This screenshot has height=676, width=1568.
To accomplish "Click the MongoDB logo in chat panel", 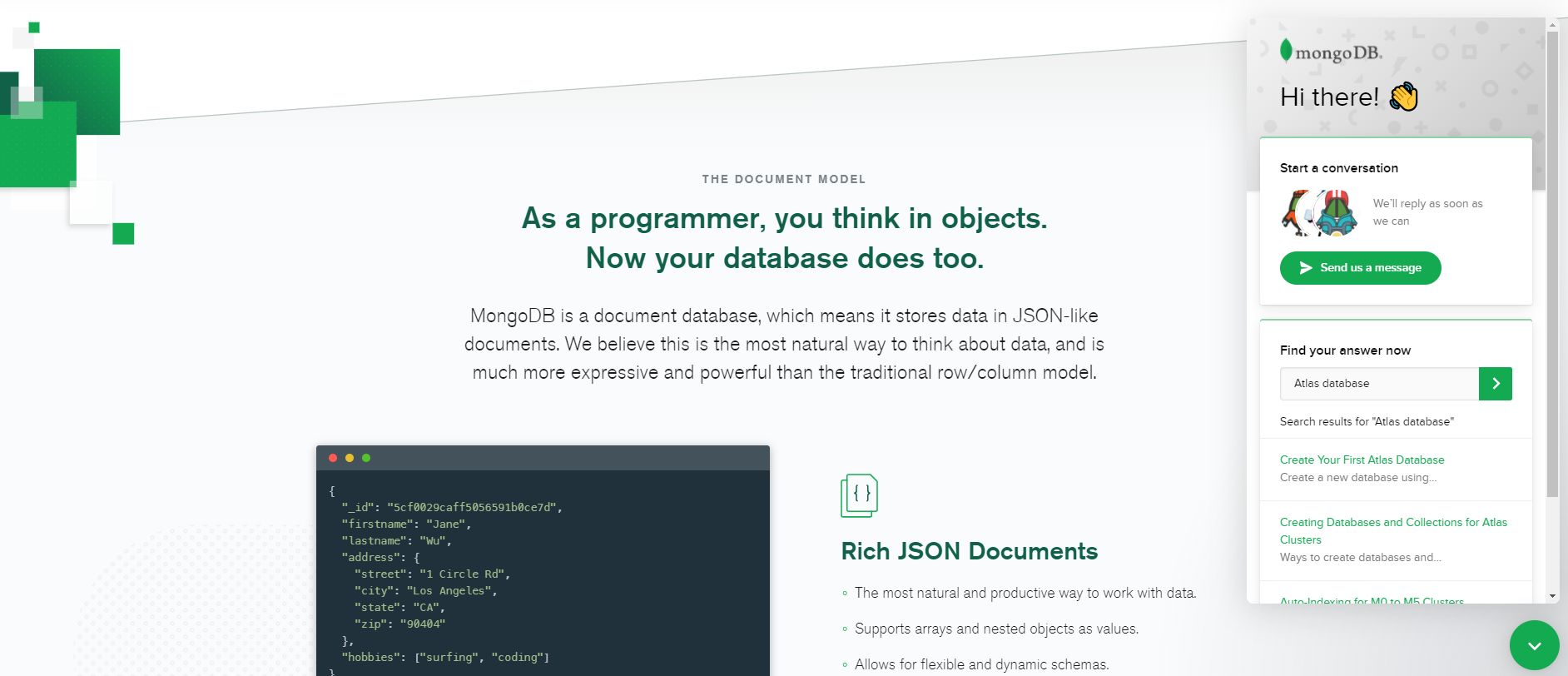I will point(1331,52).
